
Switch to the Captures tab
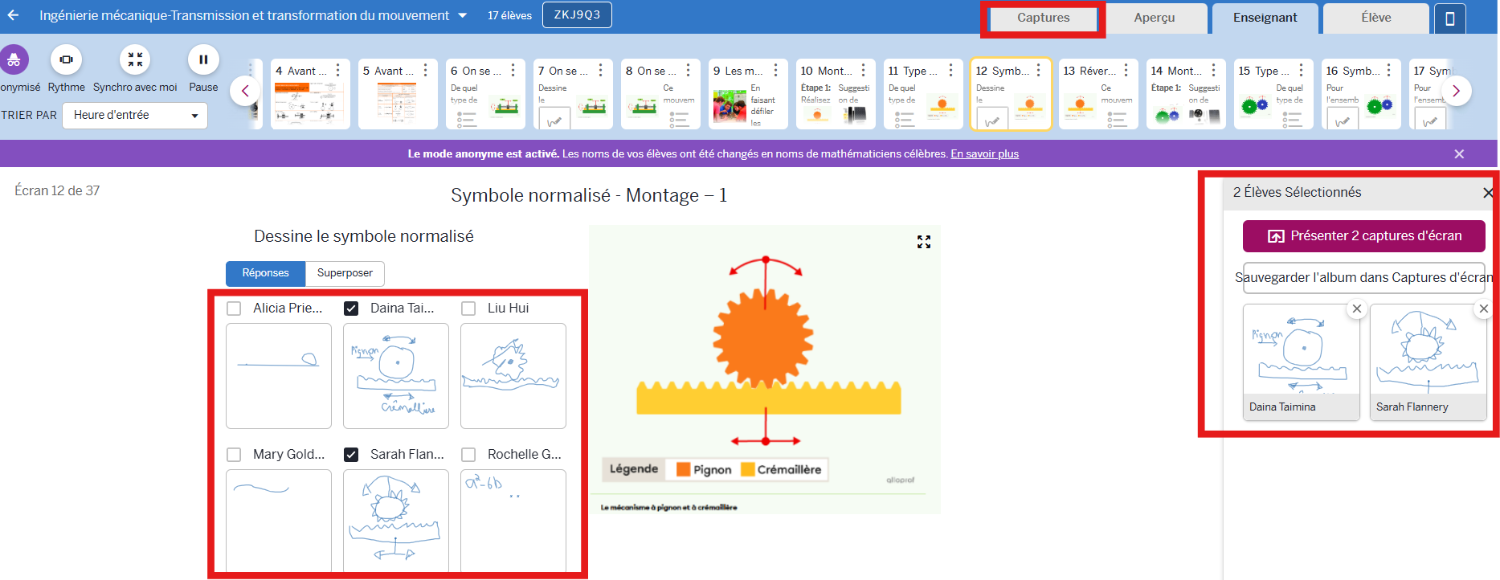click(x=1043, y=18)
